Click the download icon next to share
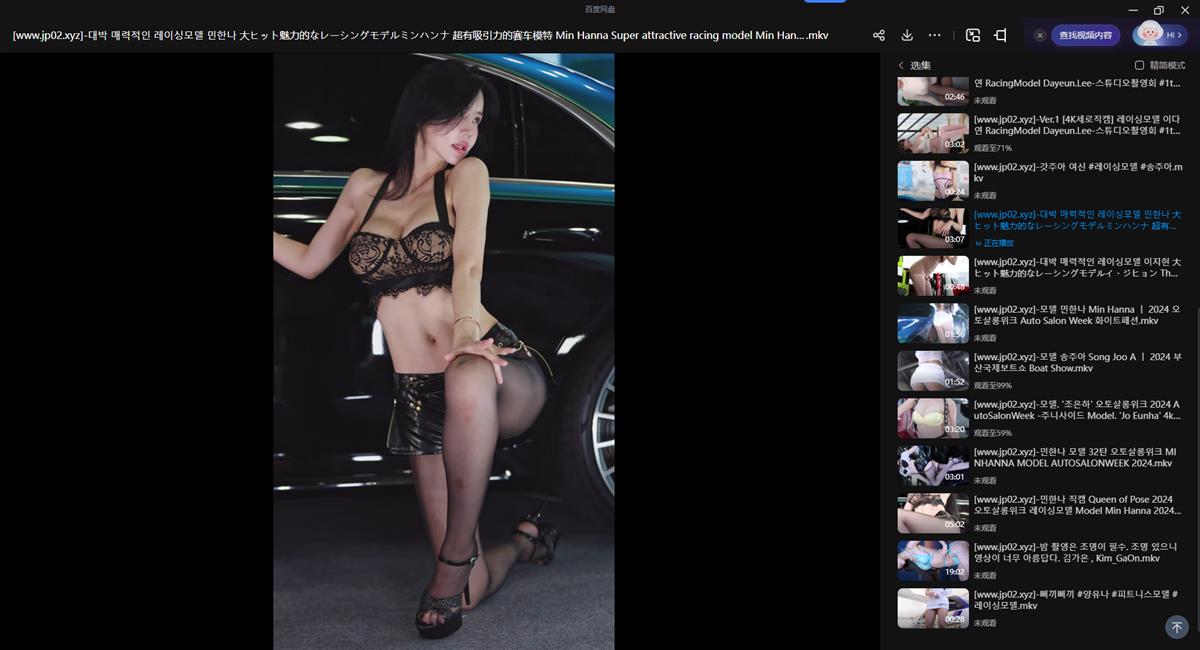The width and height of the screenshot is (1200, 650). [x=906, y=34]
